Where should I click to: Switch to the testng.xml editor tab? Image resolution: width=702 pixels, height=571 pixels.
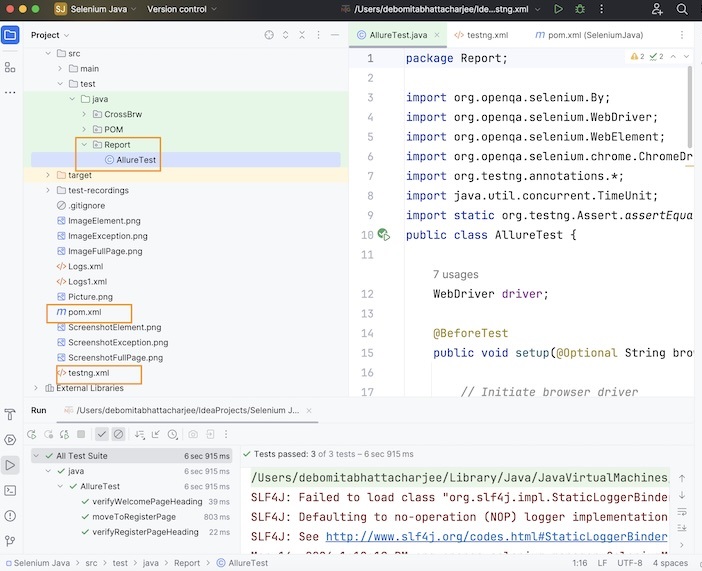pos(485,35)
